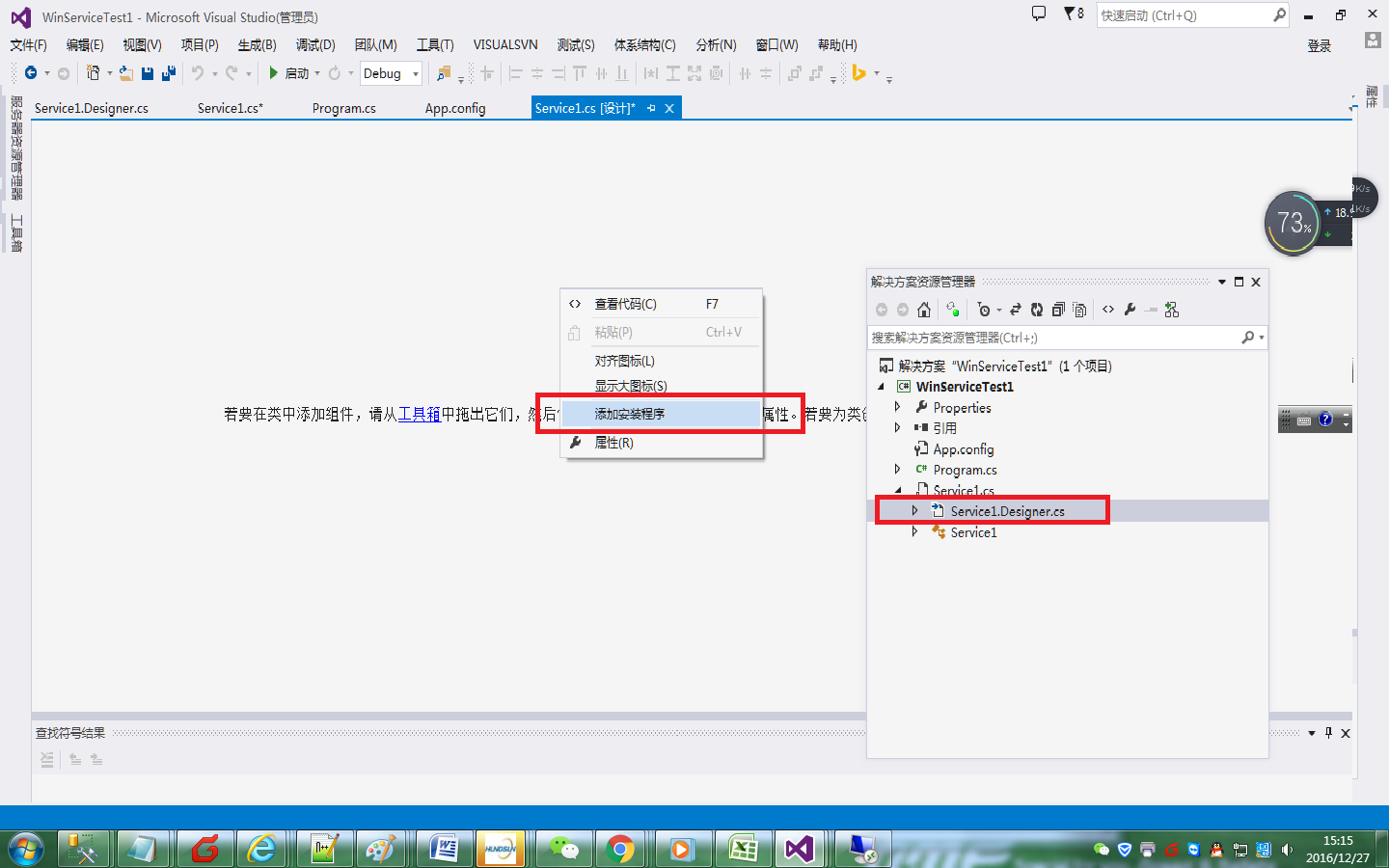1389x868 pixels.
Task: Open the VISUALSVN menu
Action: pyautogui.click(x=505, y=44)
